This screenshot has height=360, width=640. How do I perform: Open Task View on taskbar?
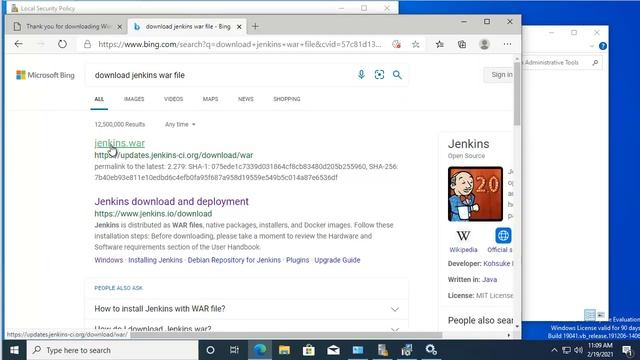pos(234,350)
